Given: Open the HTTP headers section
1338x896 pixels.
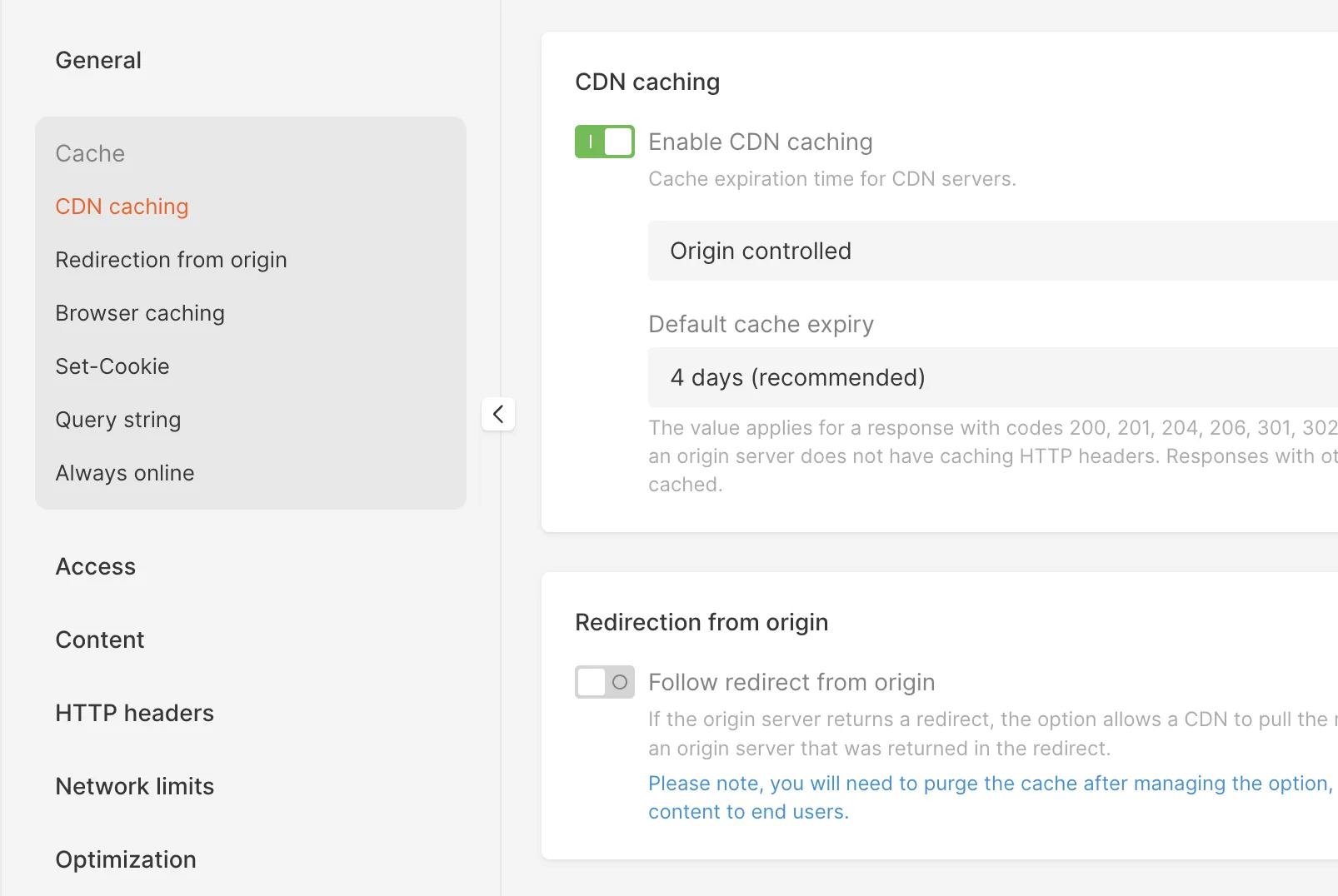Looking at the screenshot, I should pos(135,713).
